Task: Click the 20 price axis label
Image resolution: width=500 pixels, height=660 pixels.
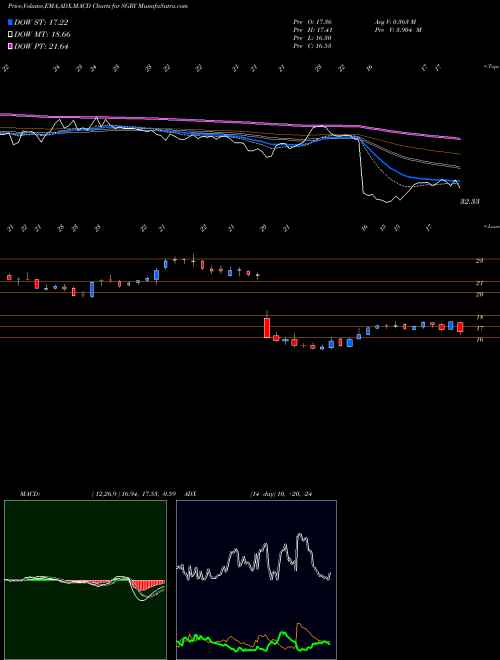Action: (479, 295)
